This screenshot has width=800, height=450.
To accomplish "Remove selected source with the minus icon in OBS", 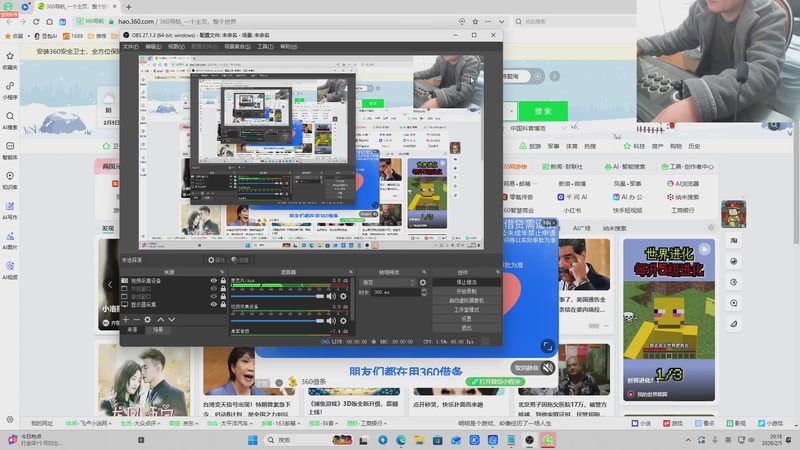I will 136,319.
